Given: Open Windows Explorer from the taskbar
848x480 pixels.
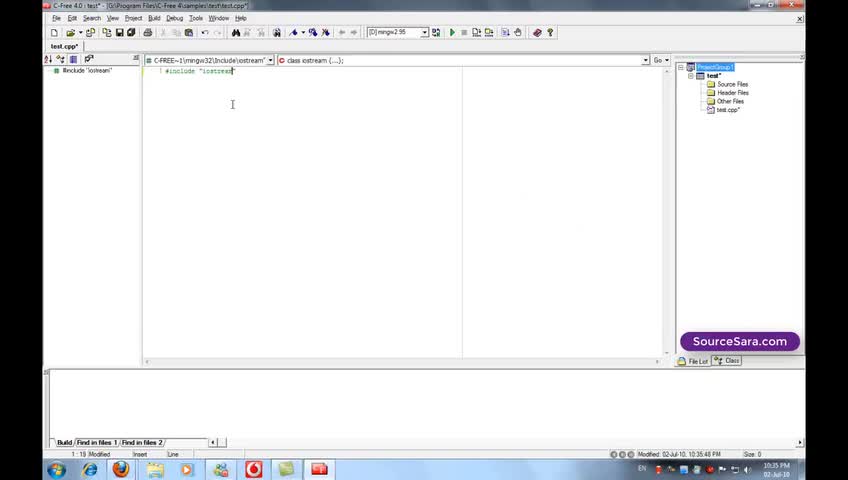Looking at the screenshot, I should (155, 470).
